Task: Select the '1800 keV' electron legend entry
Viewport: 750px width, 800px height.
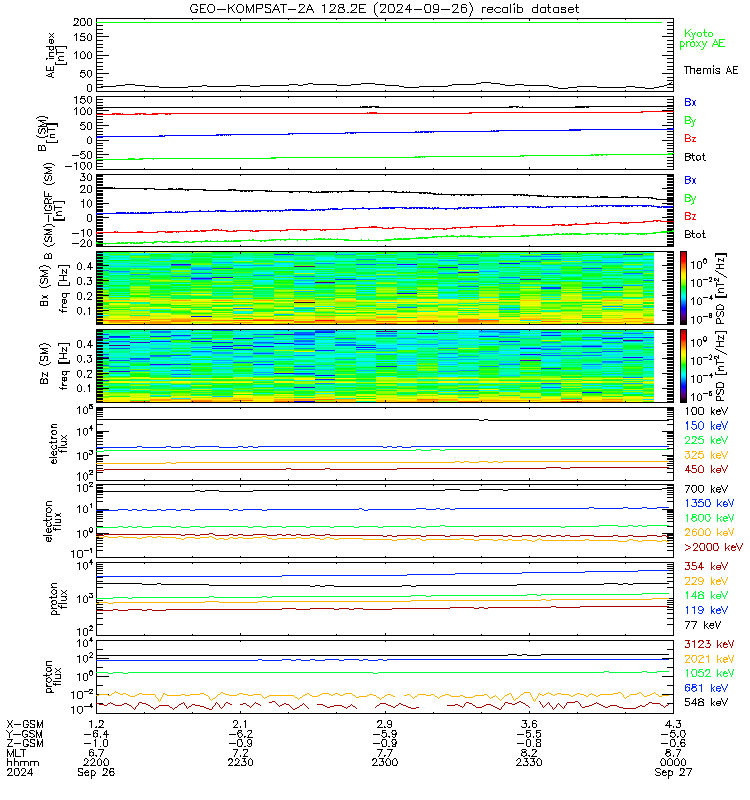Action: (x=709, y=518)
